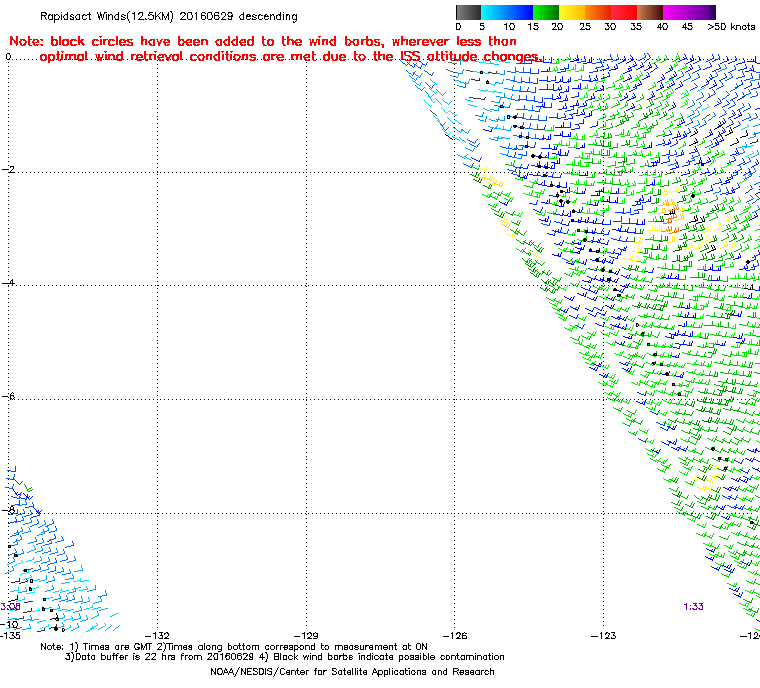Click the '25' label under the color legend
The height and width of the screenshot is (688, 760).
tap(585, 27)
